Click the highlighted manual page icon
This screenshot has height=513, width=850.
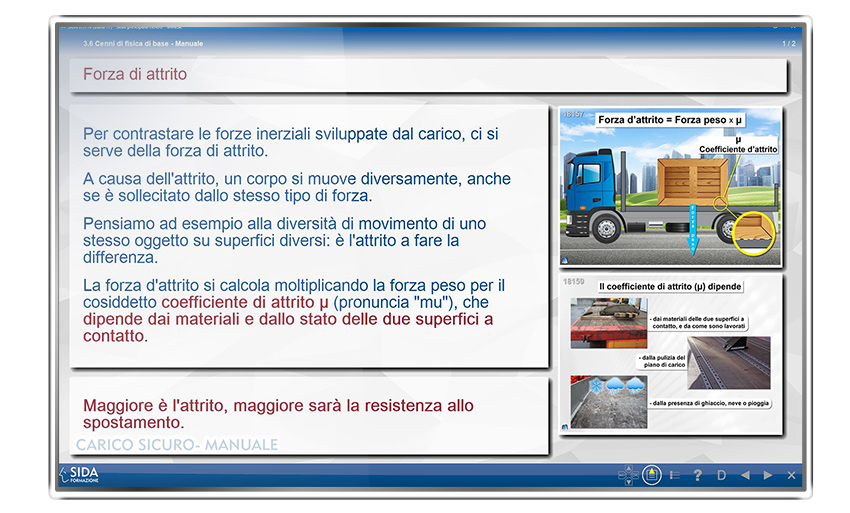651,475
